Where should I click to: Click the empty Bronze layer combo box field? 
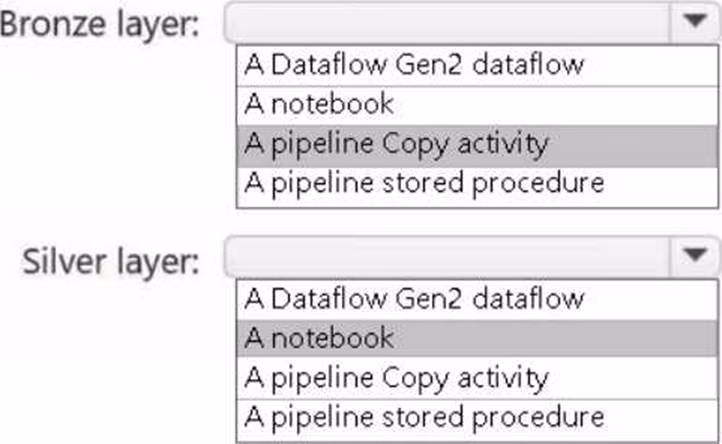point(448,23)
